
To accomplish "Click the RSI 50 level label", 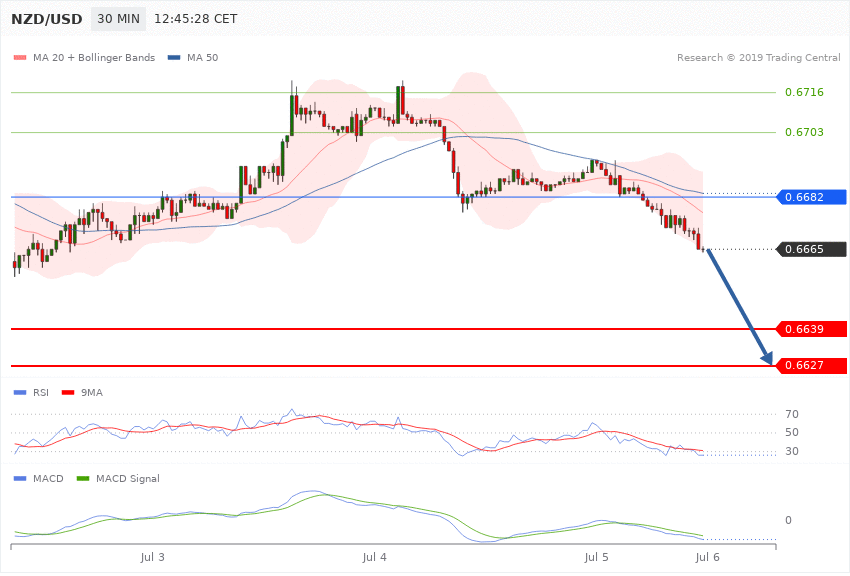I will 791,432.
